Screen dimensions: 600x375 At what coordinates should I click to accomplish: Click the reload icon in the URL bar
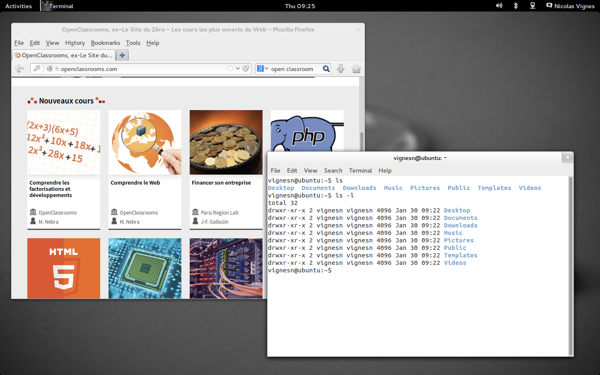(246, 68)
